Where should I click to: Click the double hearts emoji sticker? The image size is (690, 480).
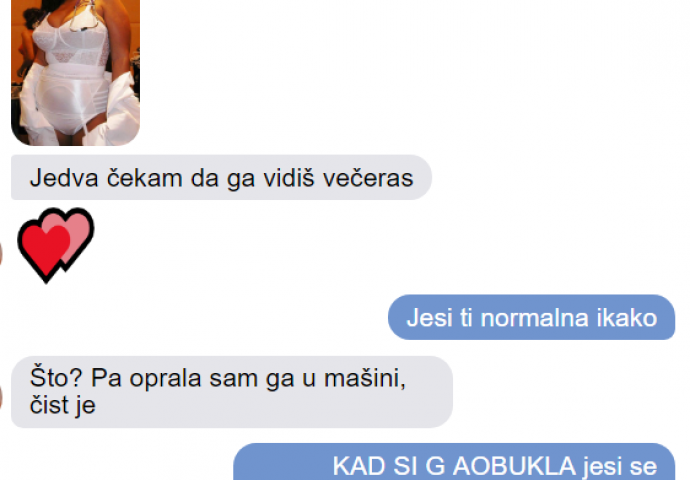coord(56,245)
